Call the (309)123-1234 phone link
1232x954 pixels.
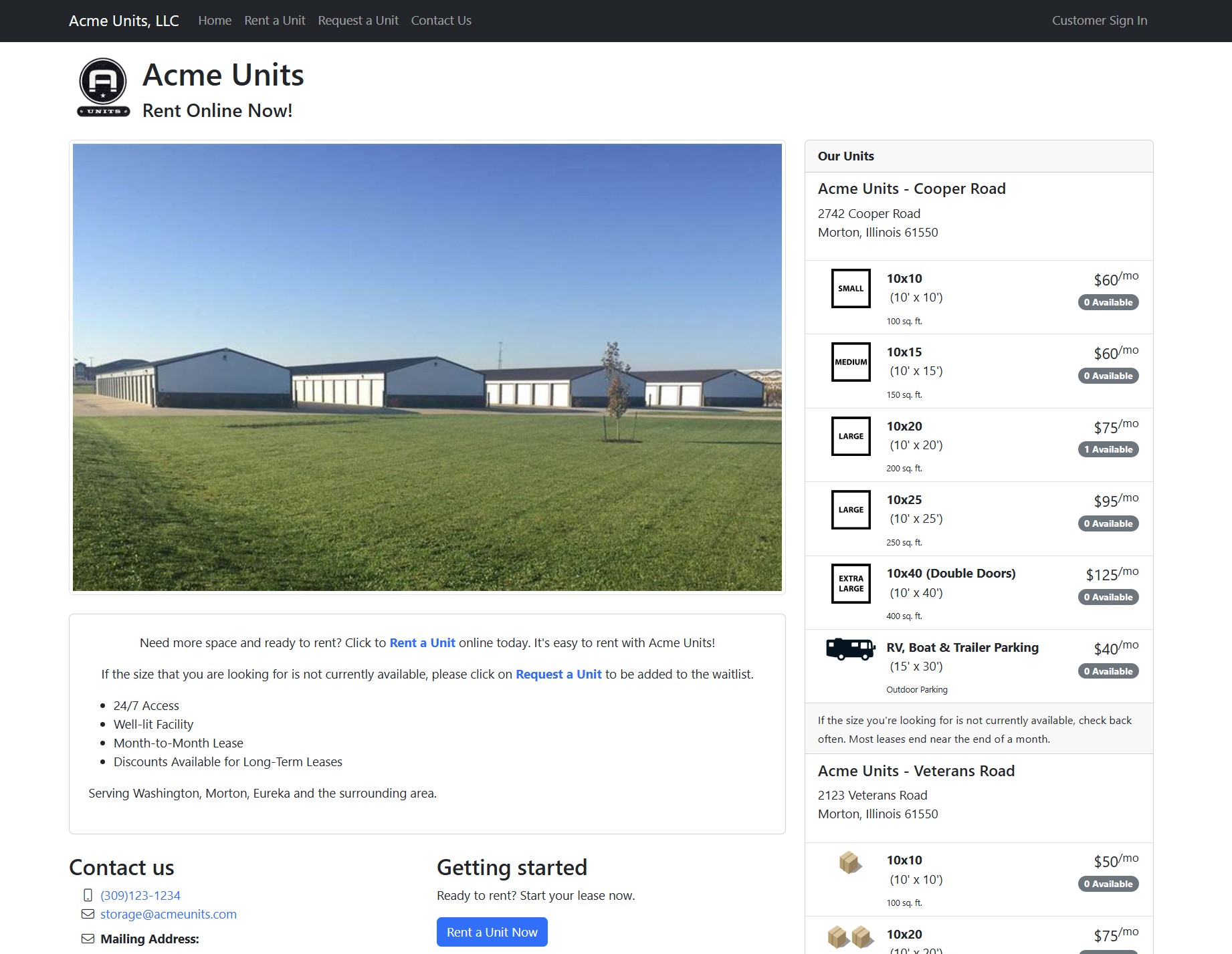(140, 895)
